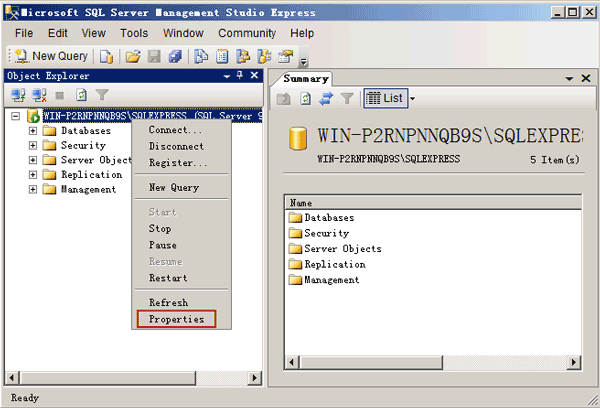The image size is (600, 408).
Task: Click the Name column header
Action: [x=433, y=203]
